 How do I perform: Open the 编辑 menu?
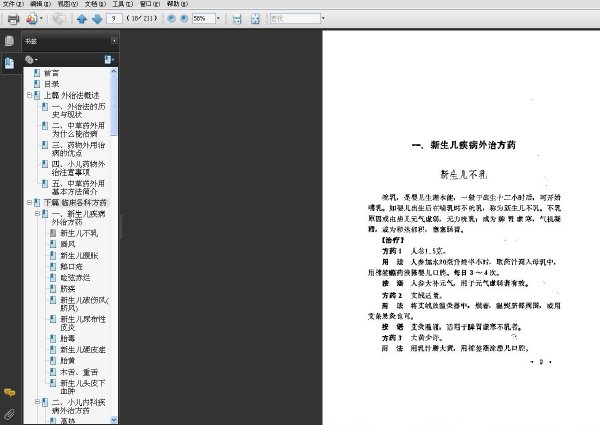tap(41, 4)
